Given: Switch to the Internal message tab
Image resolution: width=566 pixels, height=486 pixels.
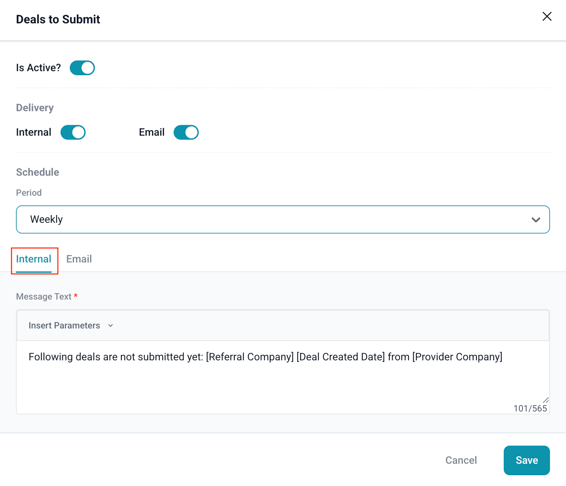Looking at the screenshot, I should click(34, 259).
